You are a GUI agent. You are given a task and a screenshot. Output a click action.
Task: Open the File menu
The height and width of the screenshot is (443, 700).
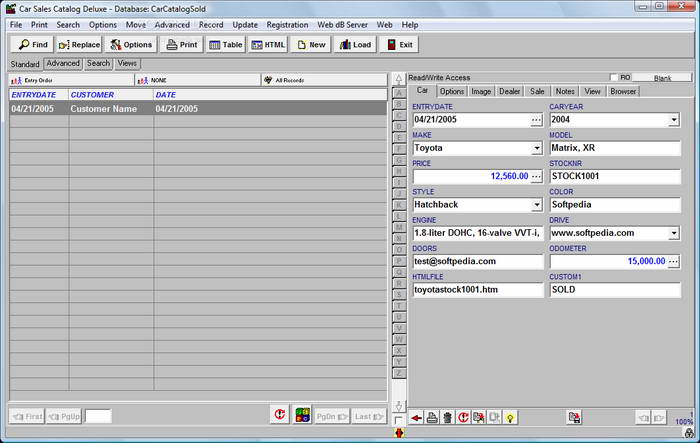click(16, 25)
